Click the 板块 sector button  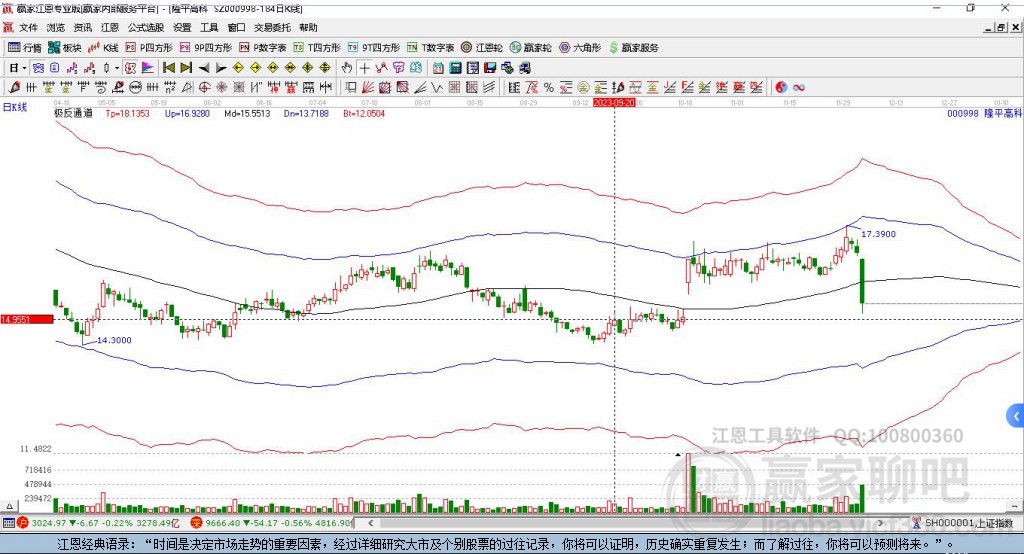pyautogui.click(x=65, y=48)
